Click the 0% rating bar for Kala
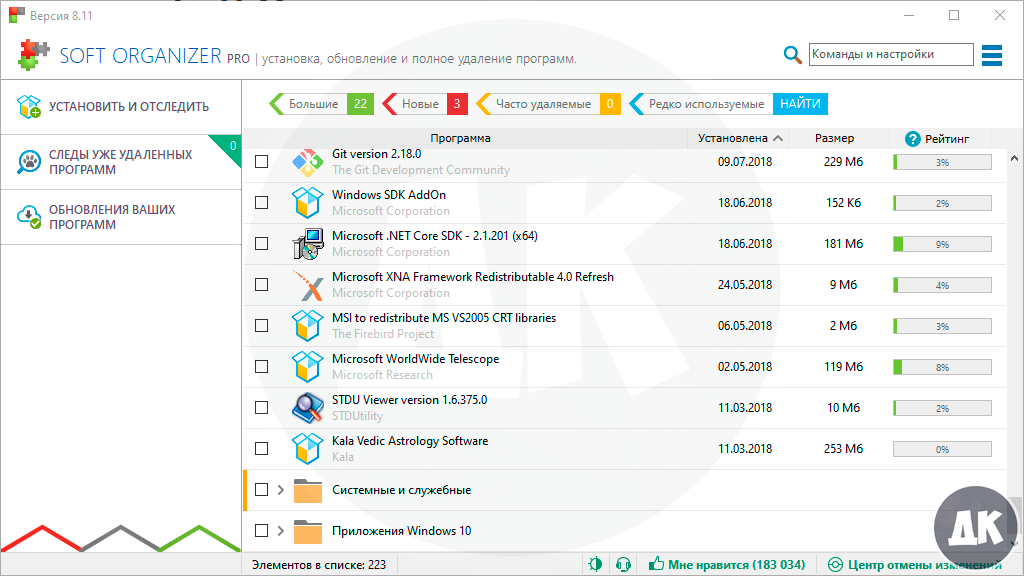The width and height of the screenshot is (1024, 576). tap(942, 449)
